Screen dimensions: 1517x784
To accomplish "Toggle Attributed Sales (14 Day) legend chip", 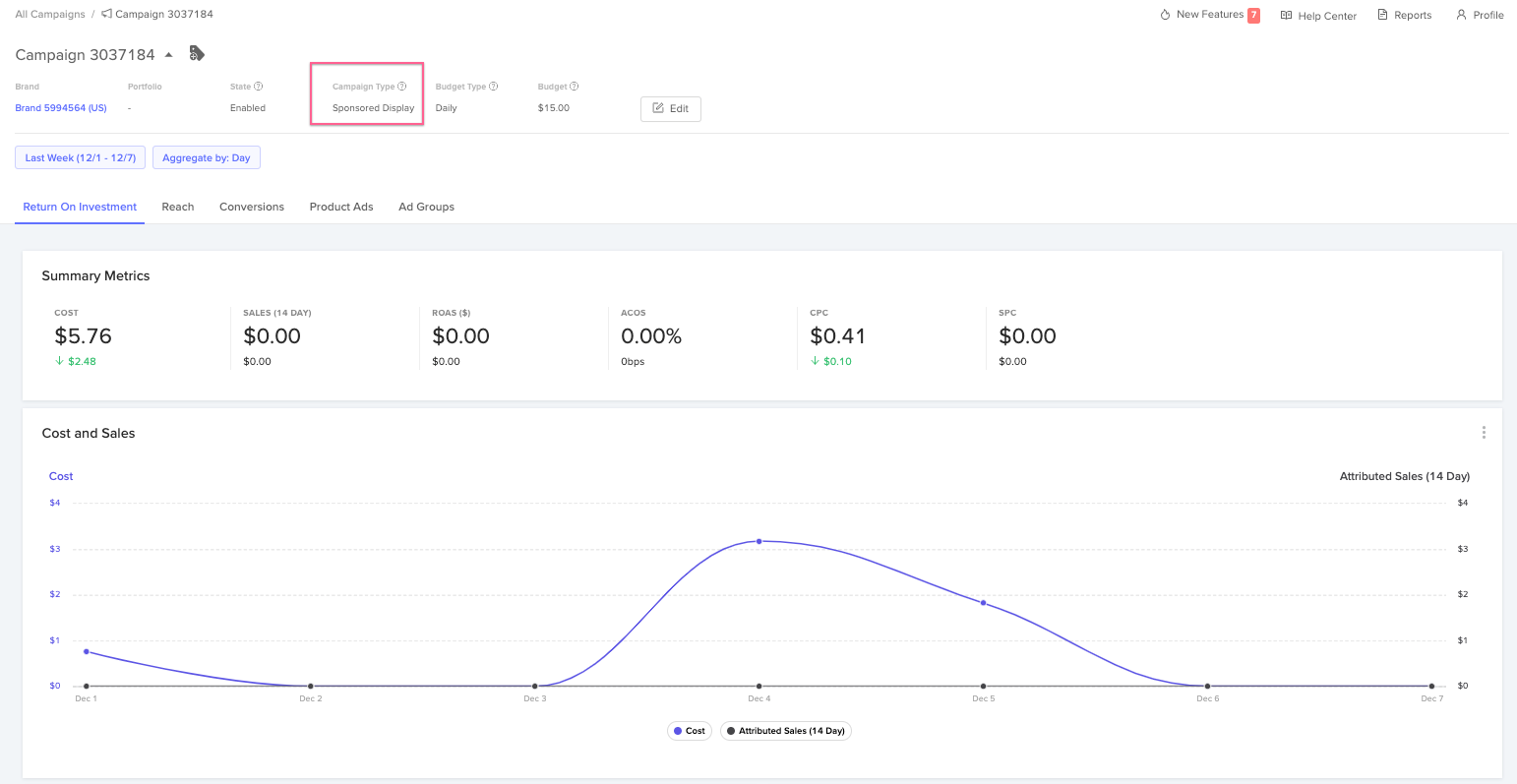I will pos(785,730).
